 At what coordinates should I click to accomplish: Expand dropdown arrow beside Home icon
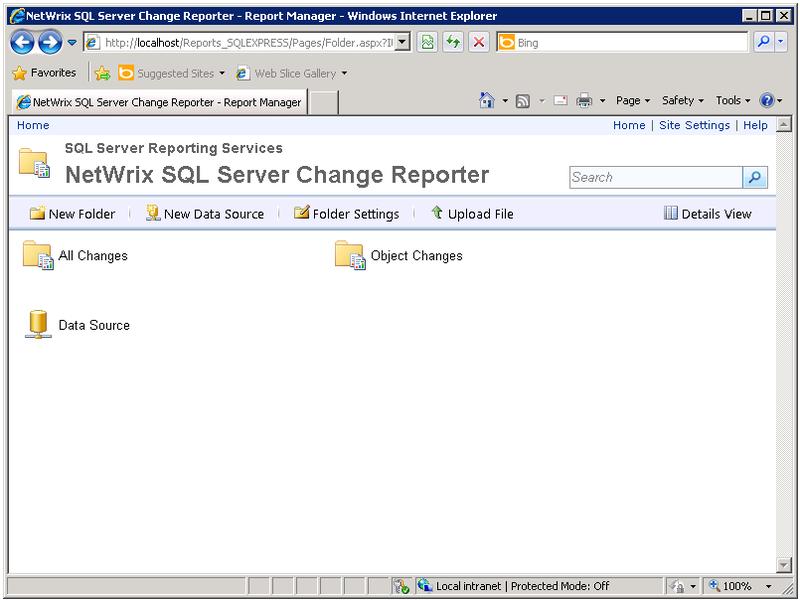coord(505,101)
